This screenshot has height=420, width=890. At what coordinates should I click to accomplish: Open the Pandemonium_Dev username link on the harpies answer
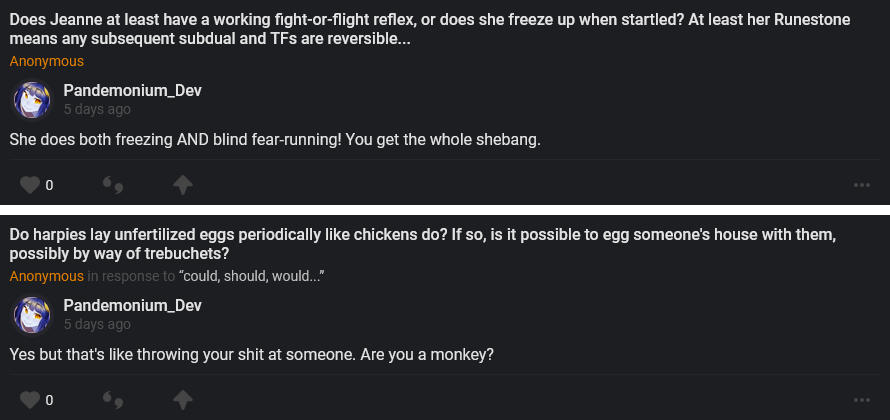pyautogui.click(x=132, y=306)
